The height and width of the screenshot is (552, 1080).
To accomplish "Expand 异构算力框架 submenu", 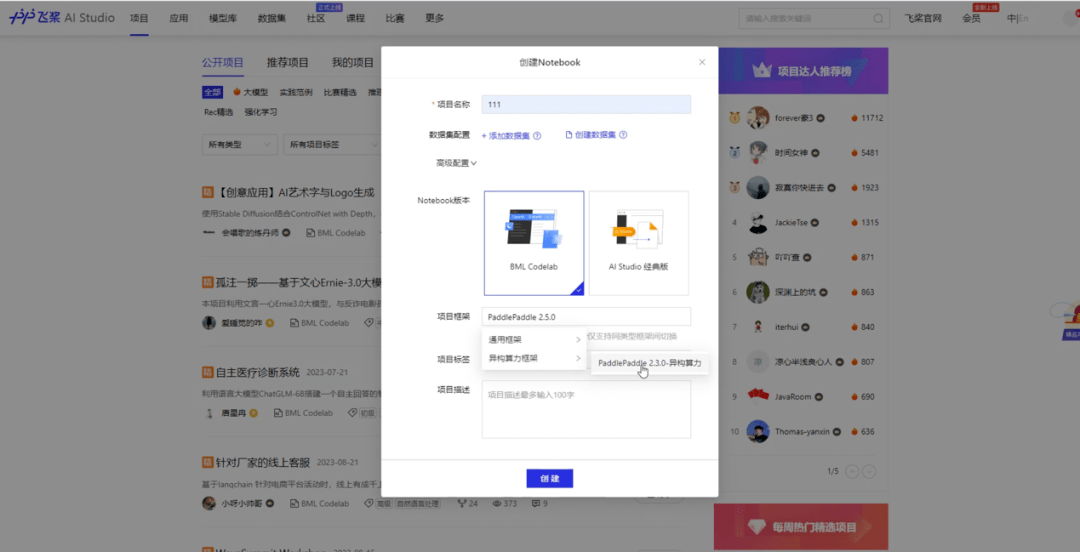I will [534, 358].
